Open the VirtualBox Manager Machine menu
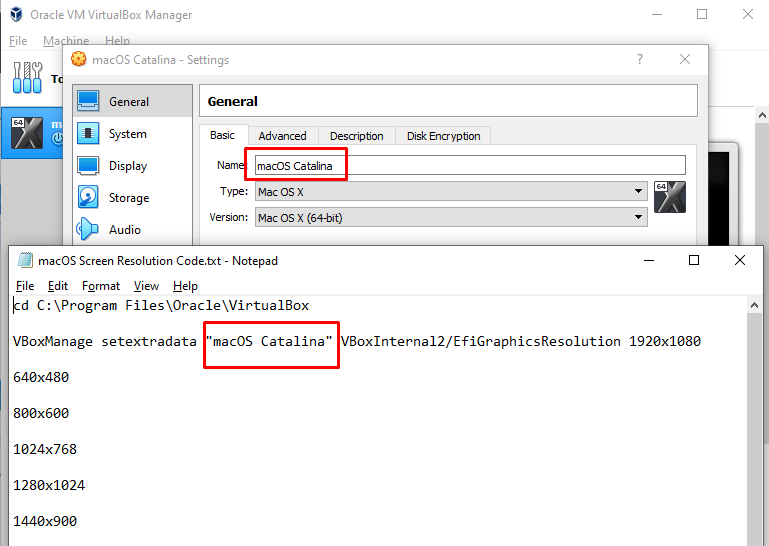The height and width of the screenshot is (546, 769). [66, 41]
